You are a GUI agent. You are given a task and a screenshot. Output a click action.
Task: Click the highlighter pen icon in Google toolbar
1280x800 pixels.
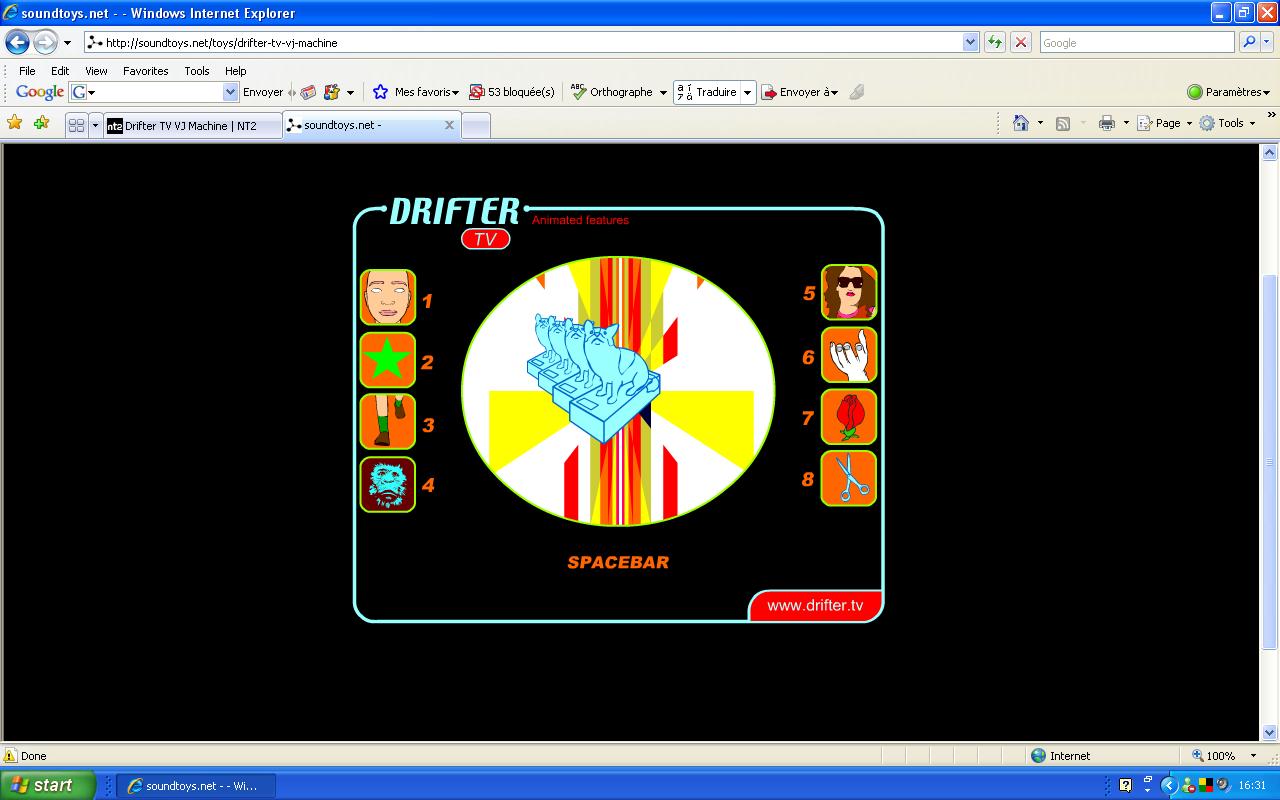click(857, 92)
